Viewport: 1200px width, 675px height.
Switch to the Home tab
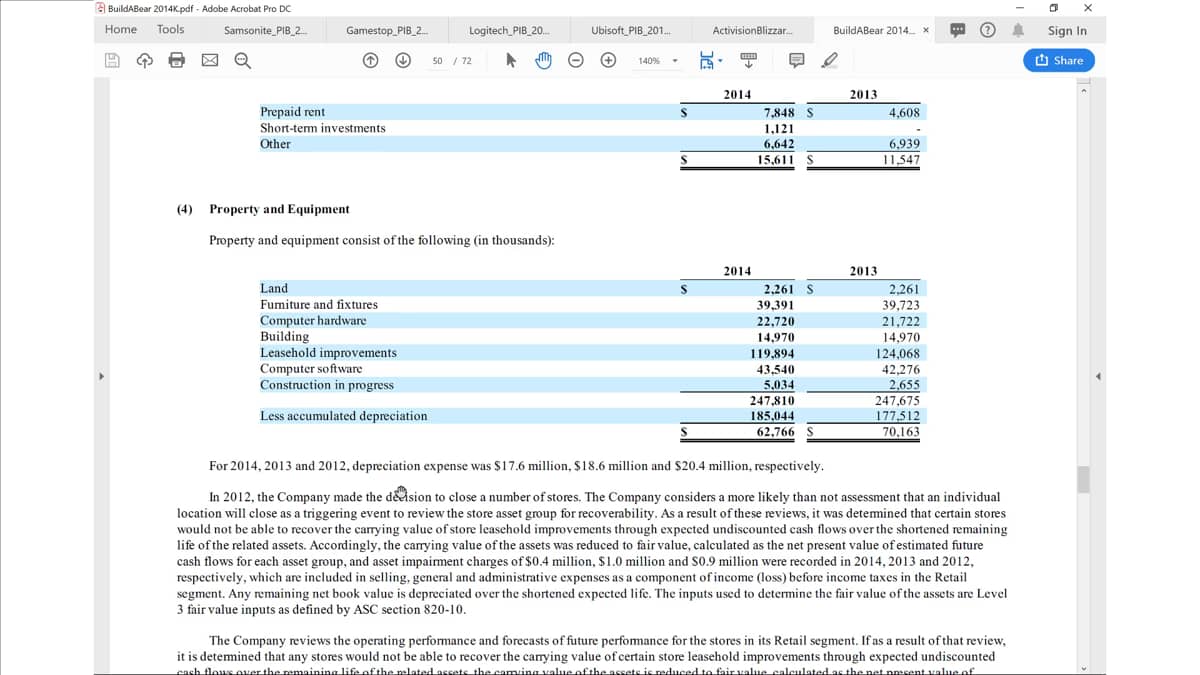point(121,30)
